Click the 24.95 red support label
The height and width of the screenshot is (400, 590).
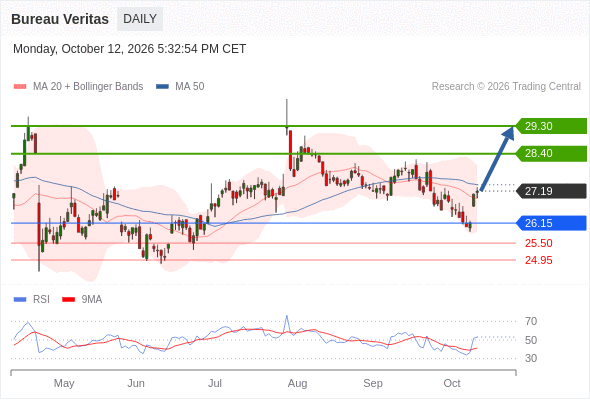point(539,260)
